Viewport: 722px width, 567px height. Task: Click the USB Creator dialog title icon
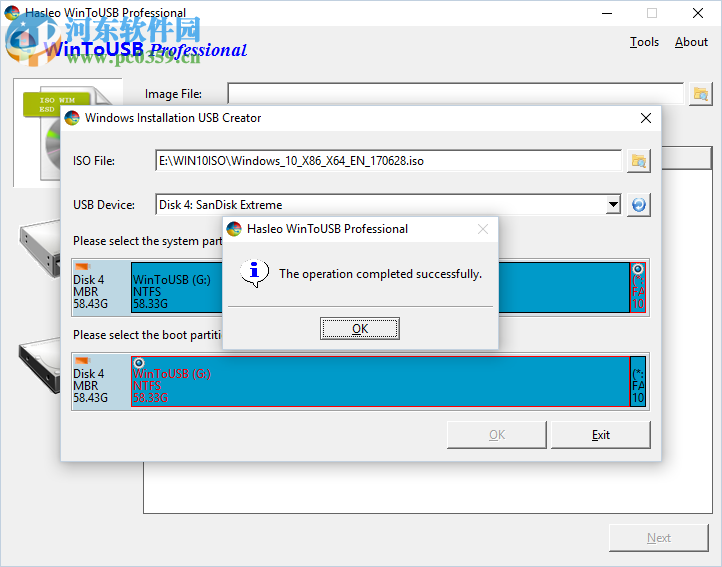72,118
